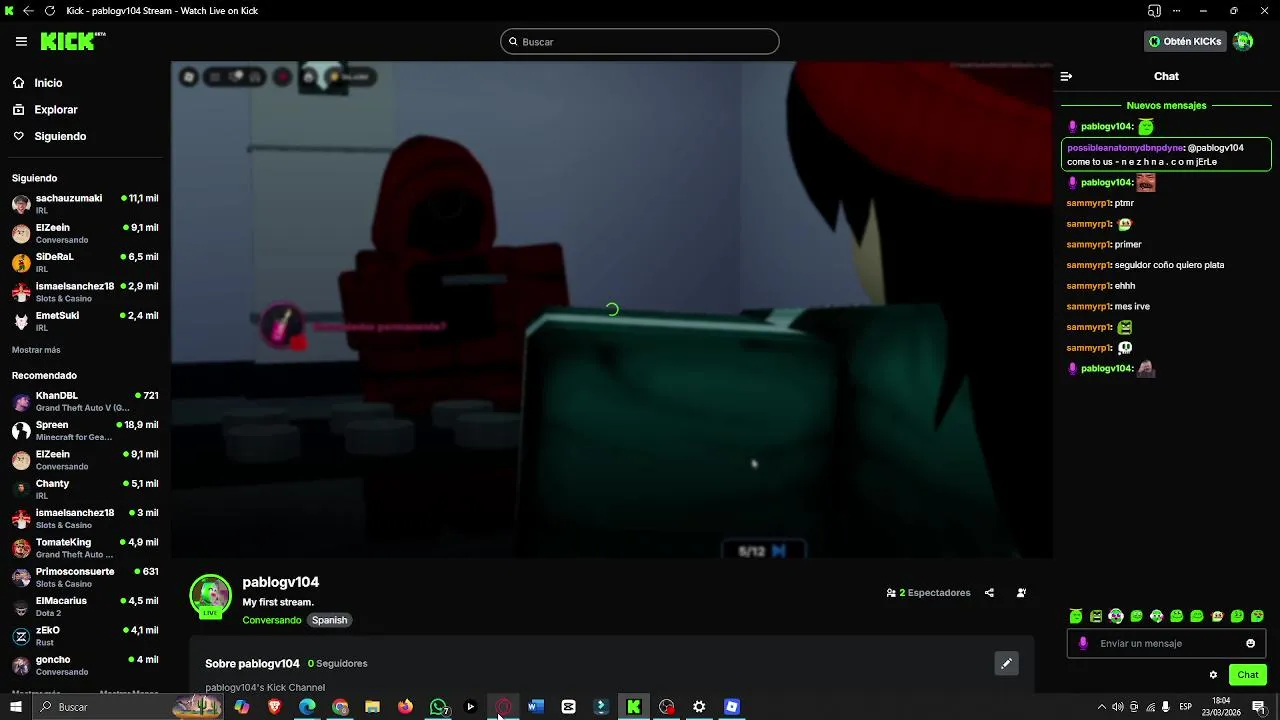Share the pablogv104 stream
1280x720 pixels.
point(989,593)
